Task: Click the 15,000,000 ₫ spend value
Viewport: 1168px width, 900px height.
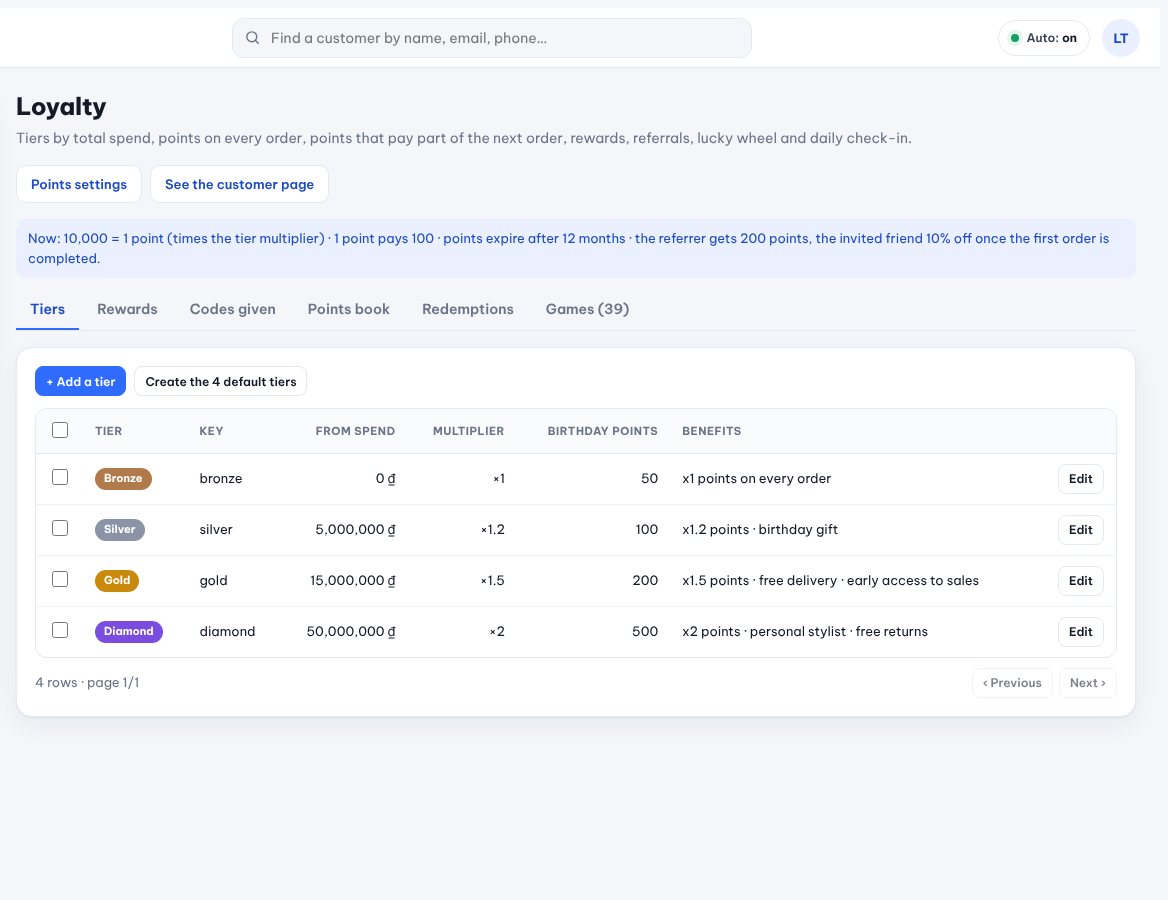Action: (352, 580)
